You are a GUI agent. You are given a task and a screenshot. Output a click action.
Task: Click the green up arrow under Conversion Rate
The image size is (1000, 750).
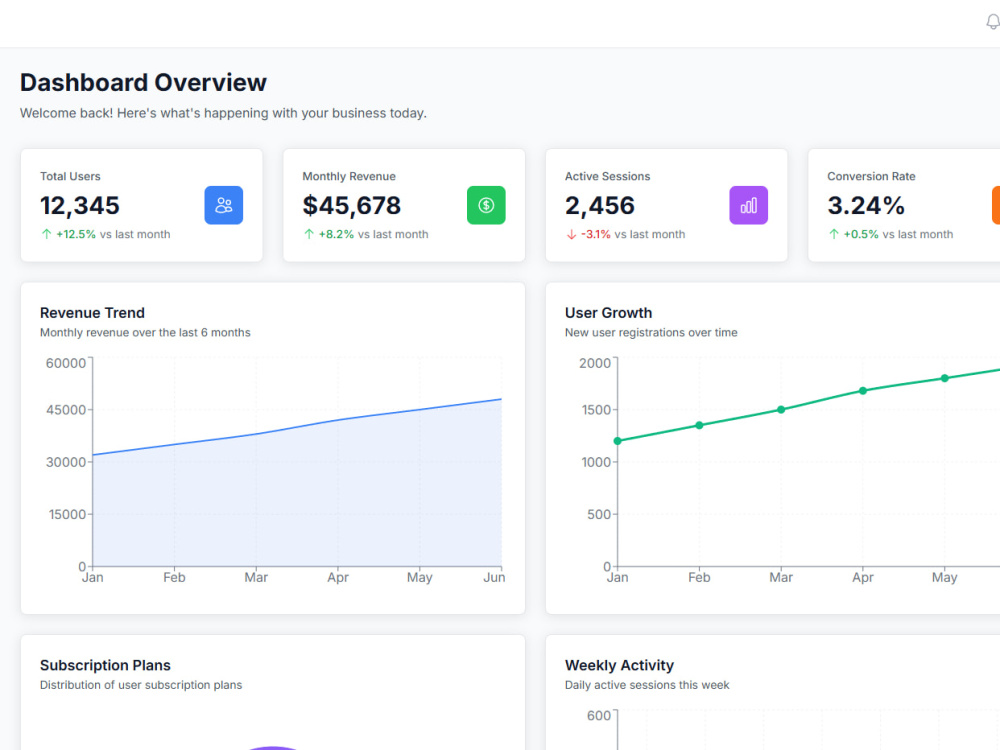[834, 234]
